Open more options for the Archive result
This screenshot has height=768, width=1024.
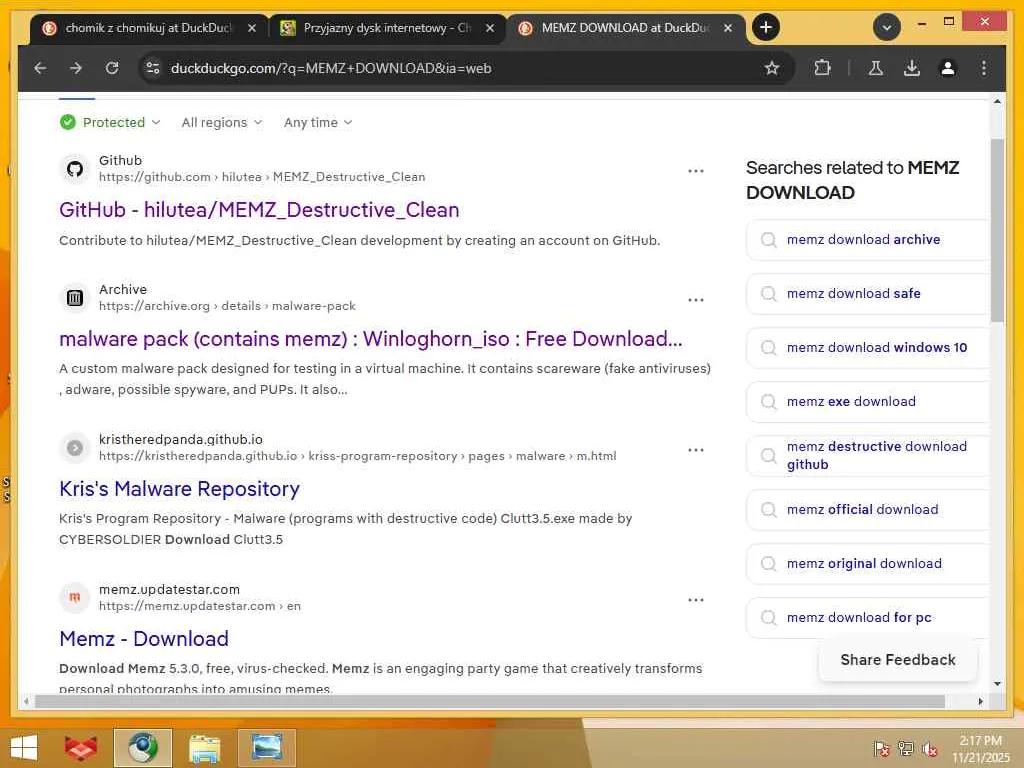coord(696,300)
